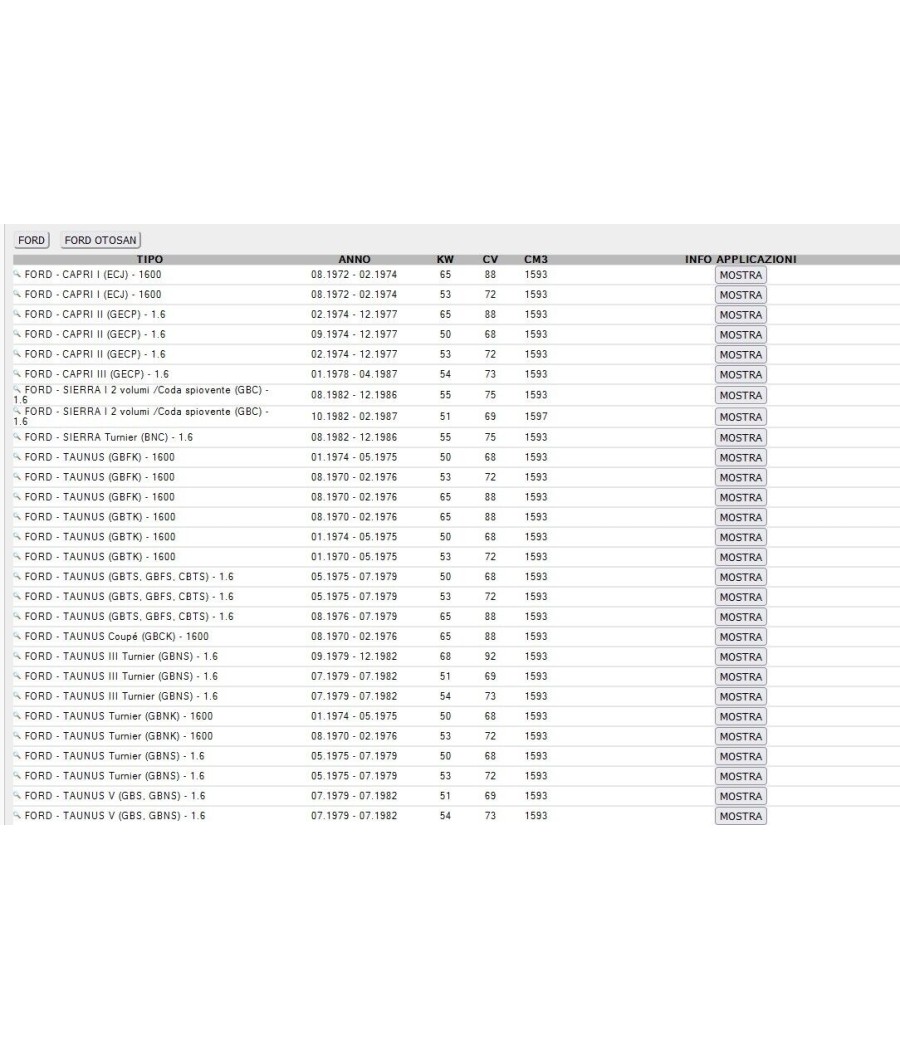
Task: Click date range 10.1982 - 02.1987
Action: 354,417
